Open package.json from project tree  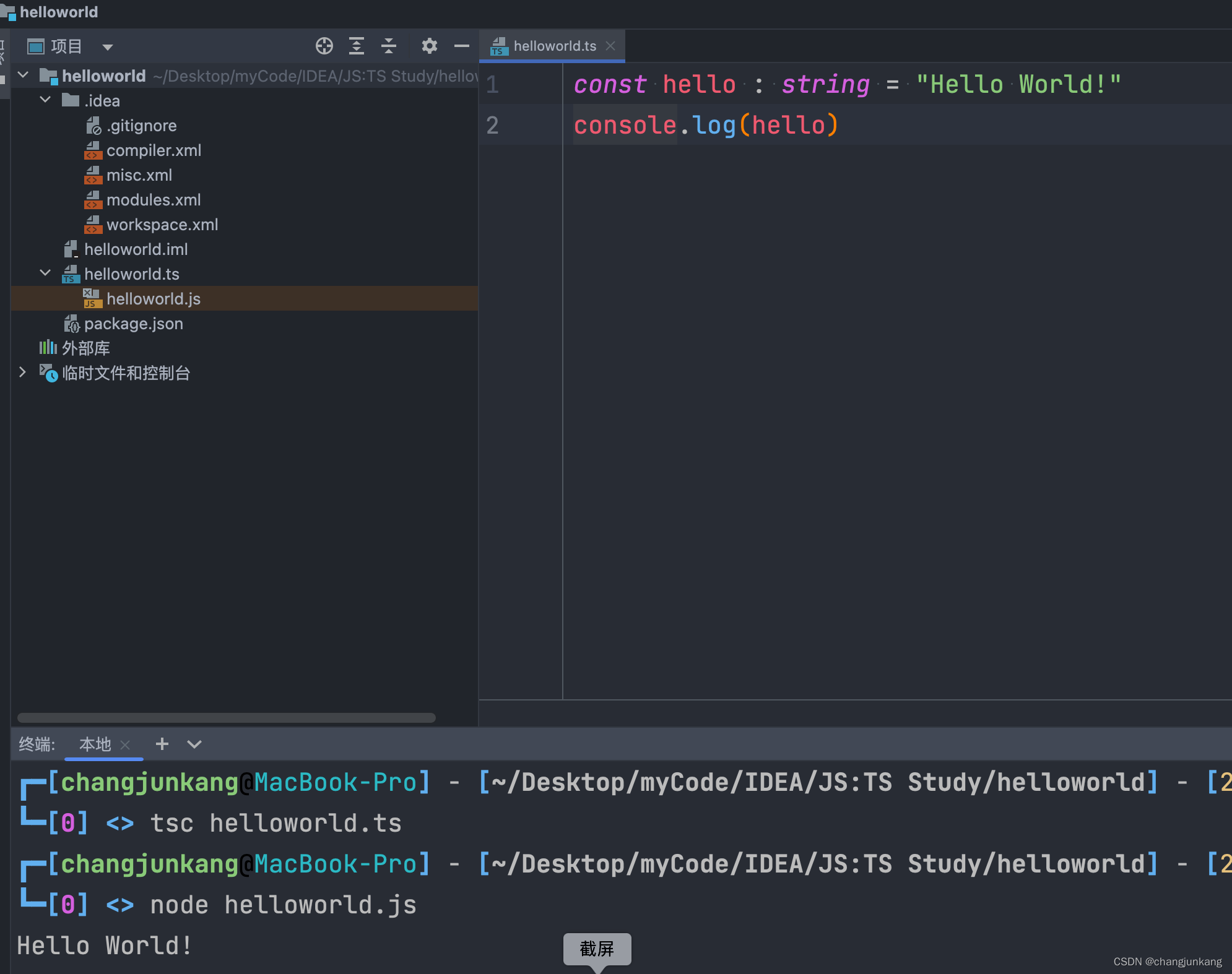click(133, 324)
